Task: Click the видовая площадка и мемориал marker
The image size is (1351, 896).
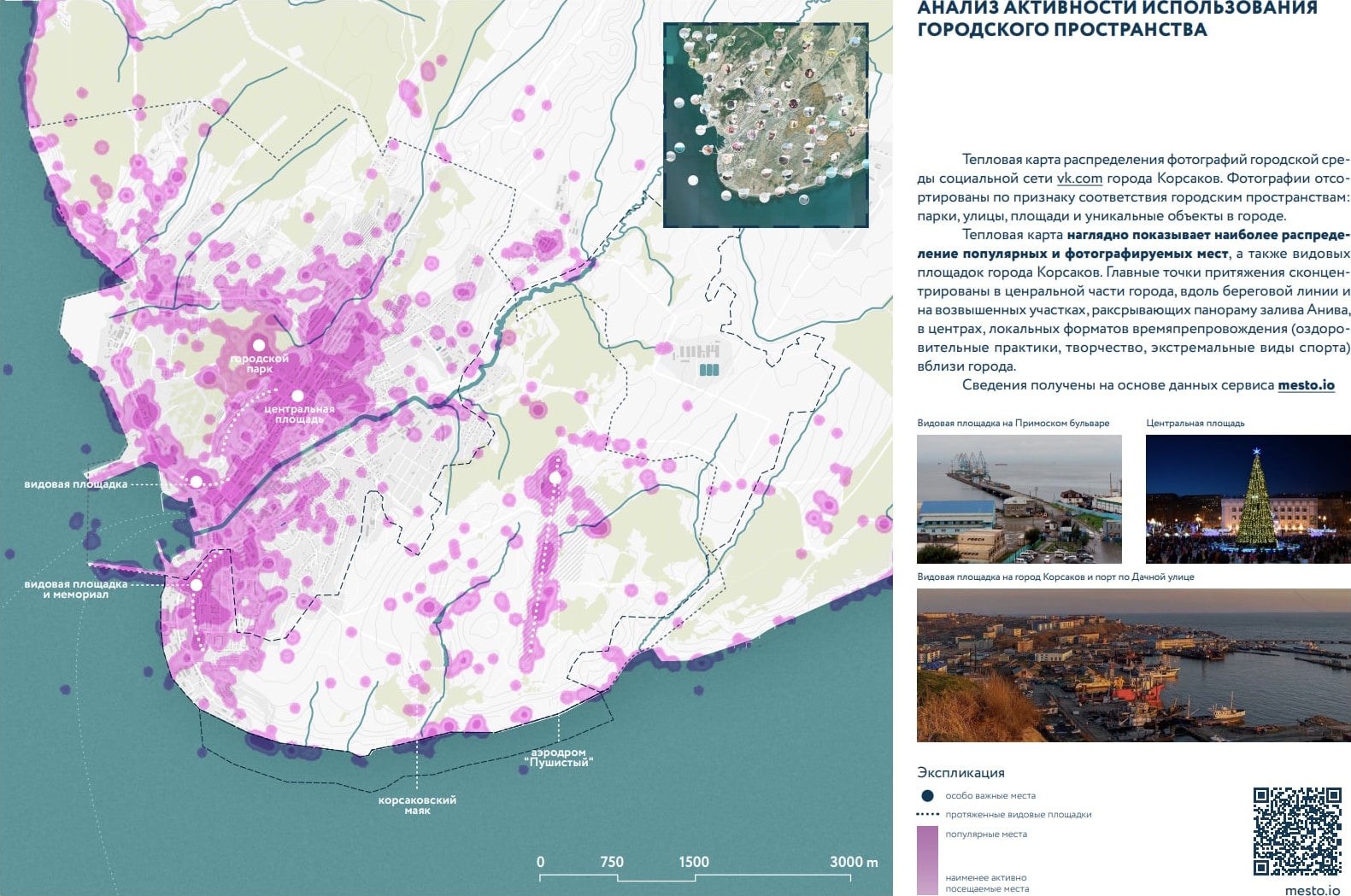Action: tap(196, 585)
